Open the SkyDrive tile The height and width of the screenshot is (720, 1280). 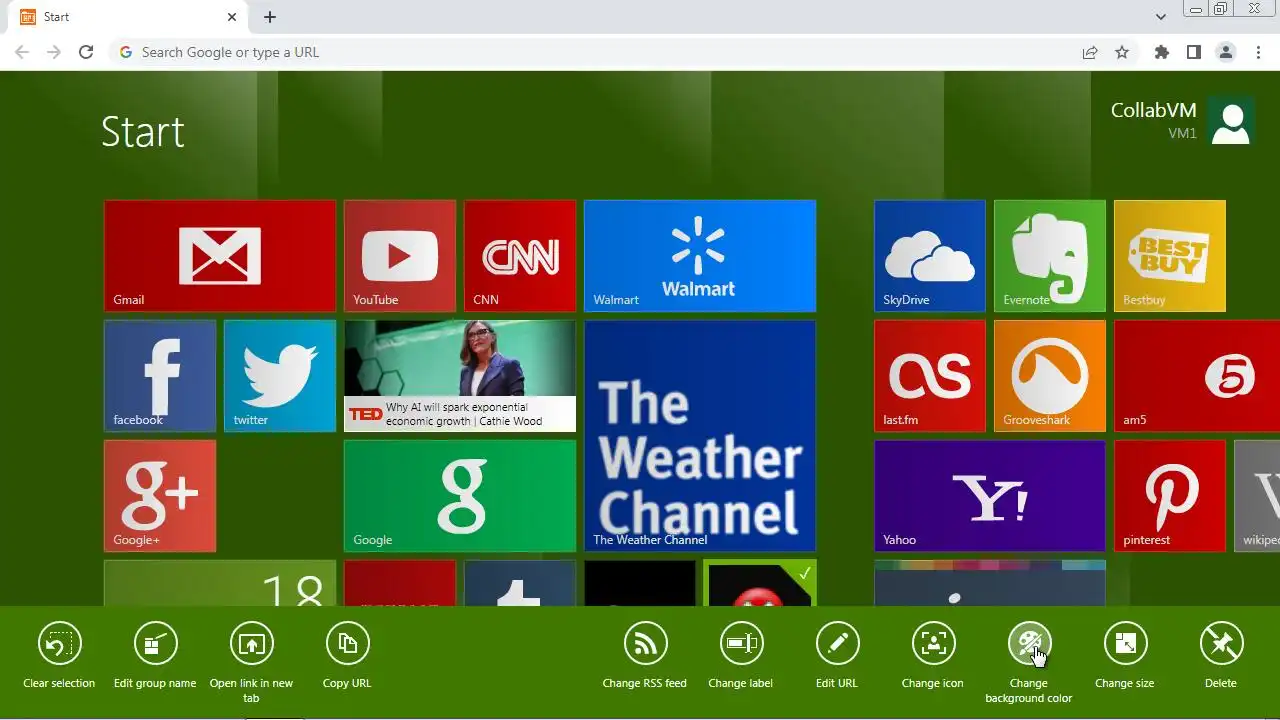[x=930, y=256]
